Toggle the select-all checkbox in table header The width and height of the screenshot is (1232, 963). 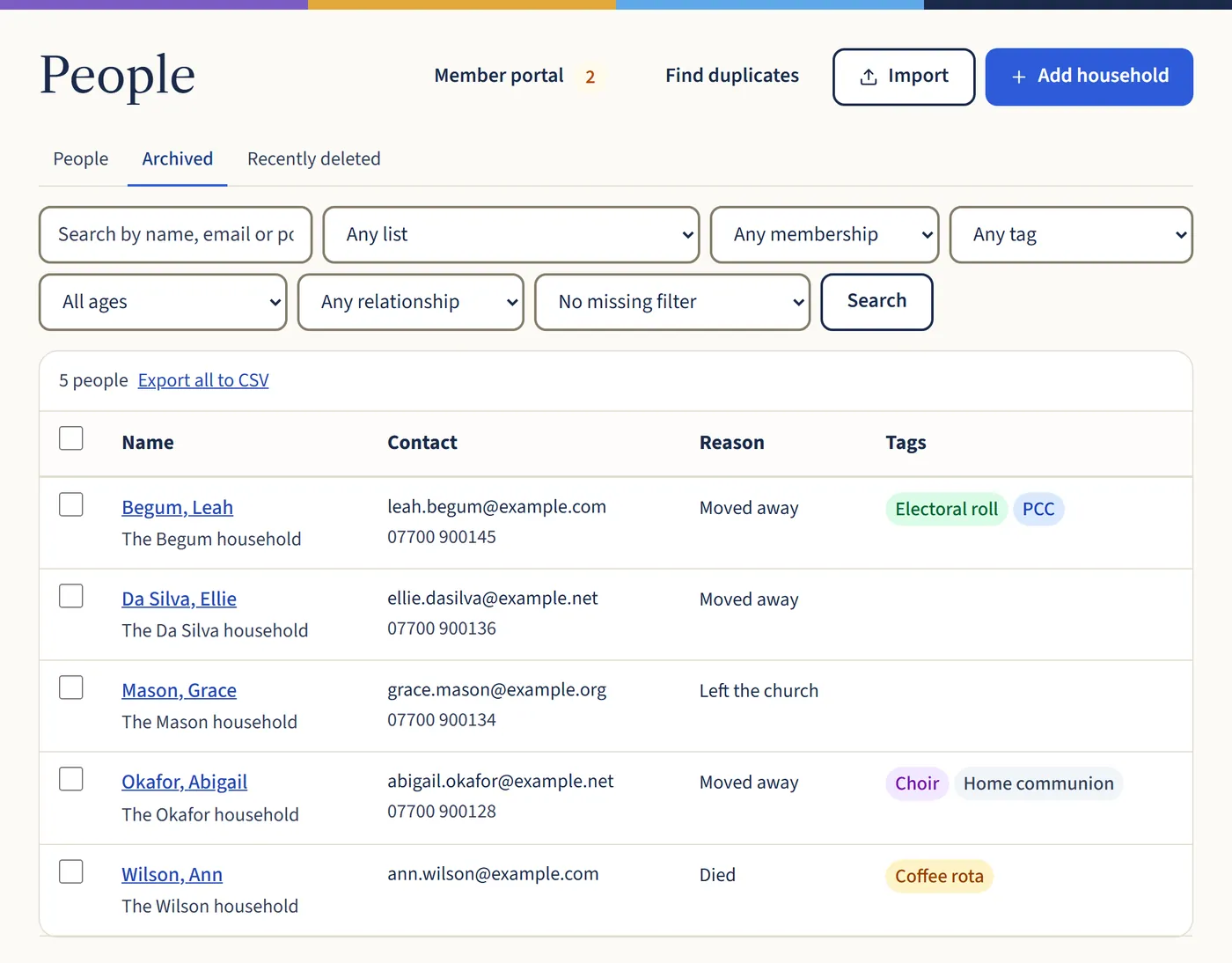click(x=71, y=438)
